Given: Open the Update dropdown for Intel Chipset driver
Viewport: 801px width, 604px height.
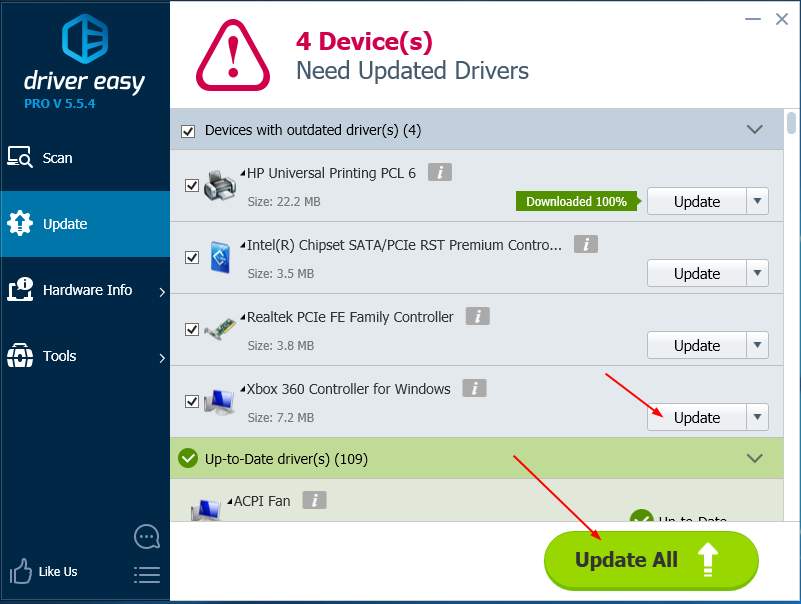Looking at the screenshot, I should [x=758, y=273].
